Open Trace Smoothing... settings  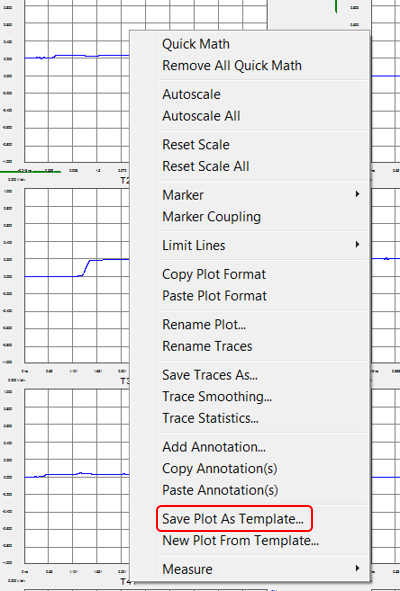217,397
